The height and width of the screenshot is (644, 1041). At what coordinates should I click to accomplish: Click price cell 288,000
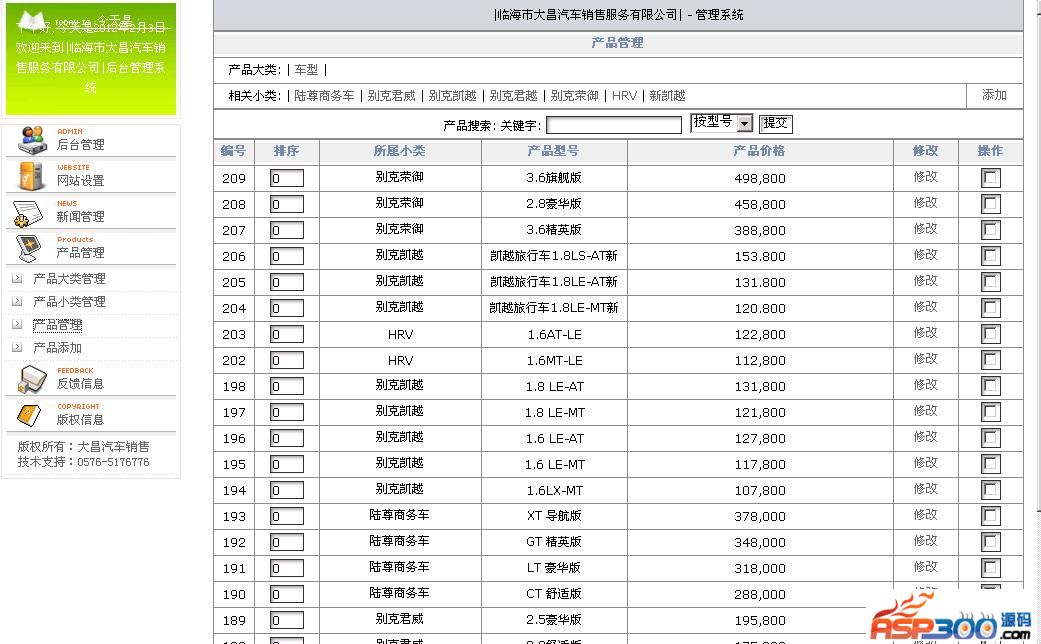point(760,595)
